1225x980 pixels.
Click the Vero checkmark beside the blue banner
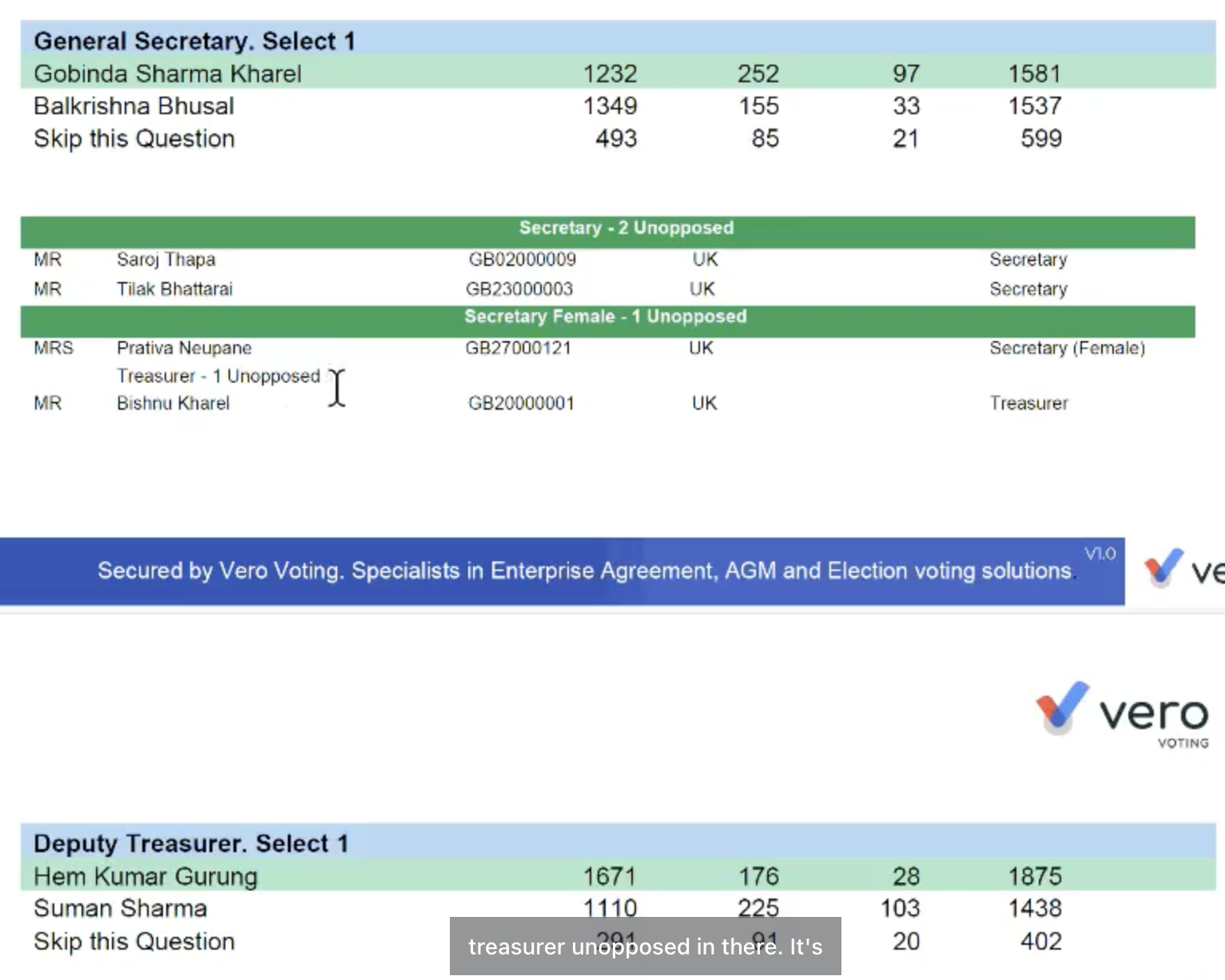tap(1163, 568)
